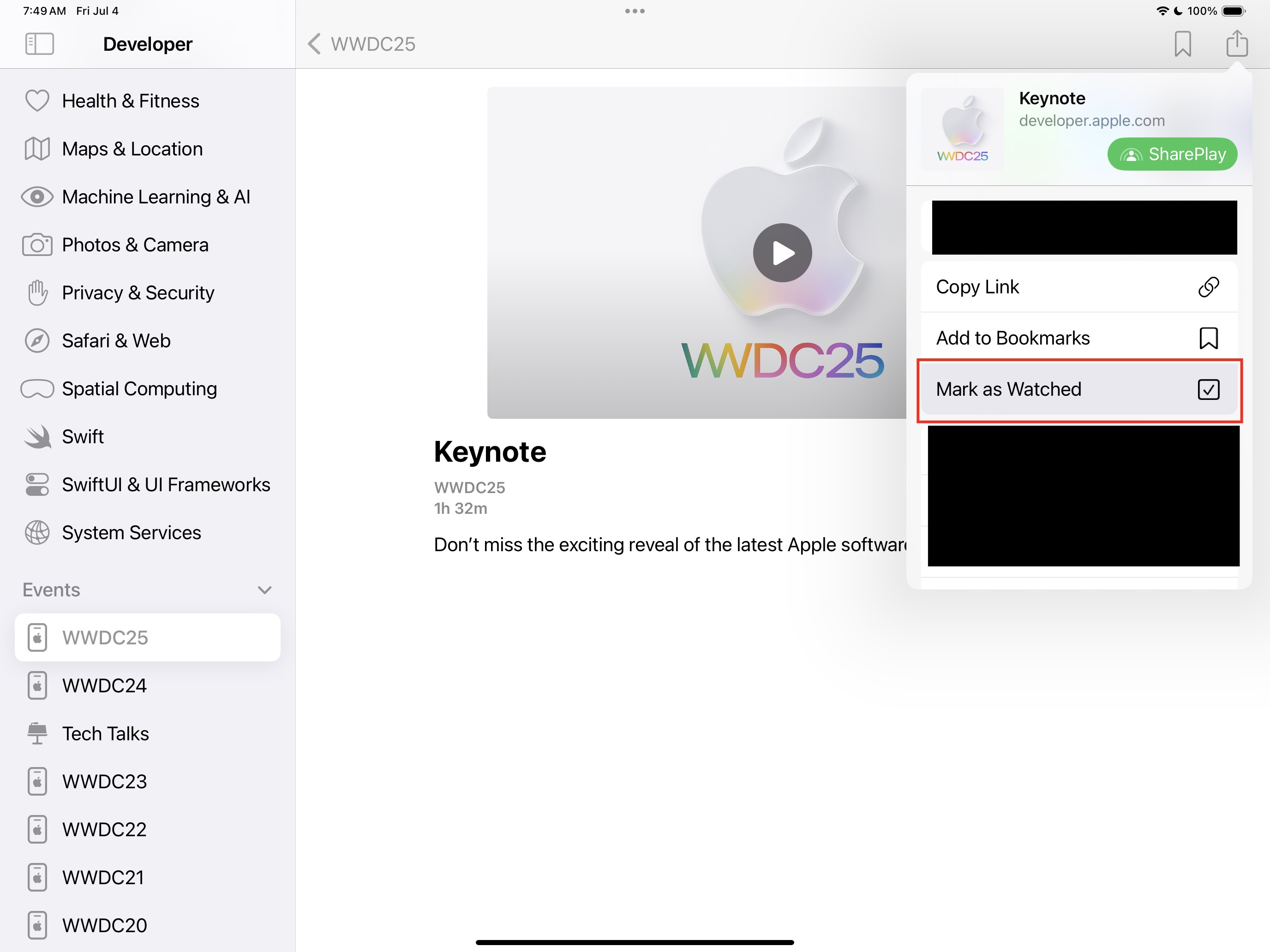Screen dimensions: 1270x952
Task: Click the Copy Link chain icon
Action: [1208, 286]
